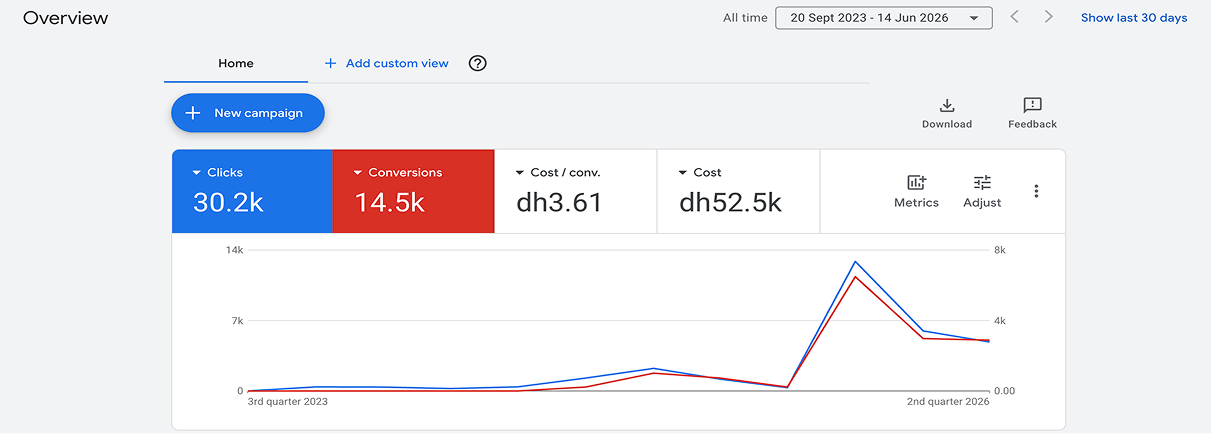
Task: Click the 4k right axis label
Action: pyautogui.click(x=1000, y=321)
